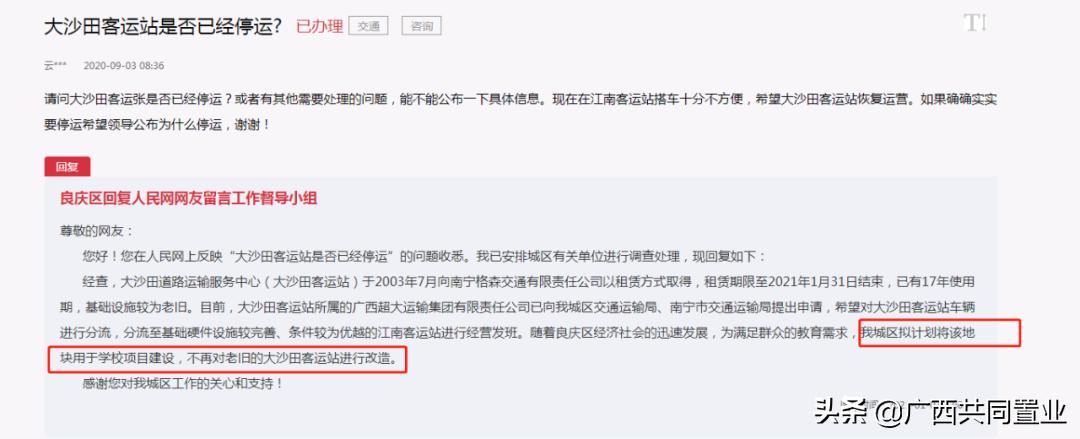Viewport: 1080px width, 439px height.
Task: Open the red 回复 tab label
Action: (x=68, y=167)
